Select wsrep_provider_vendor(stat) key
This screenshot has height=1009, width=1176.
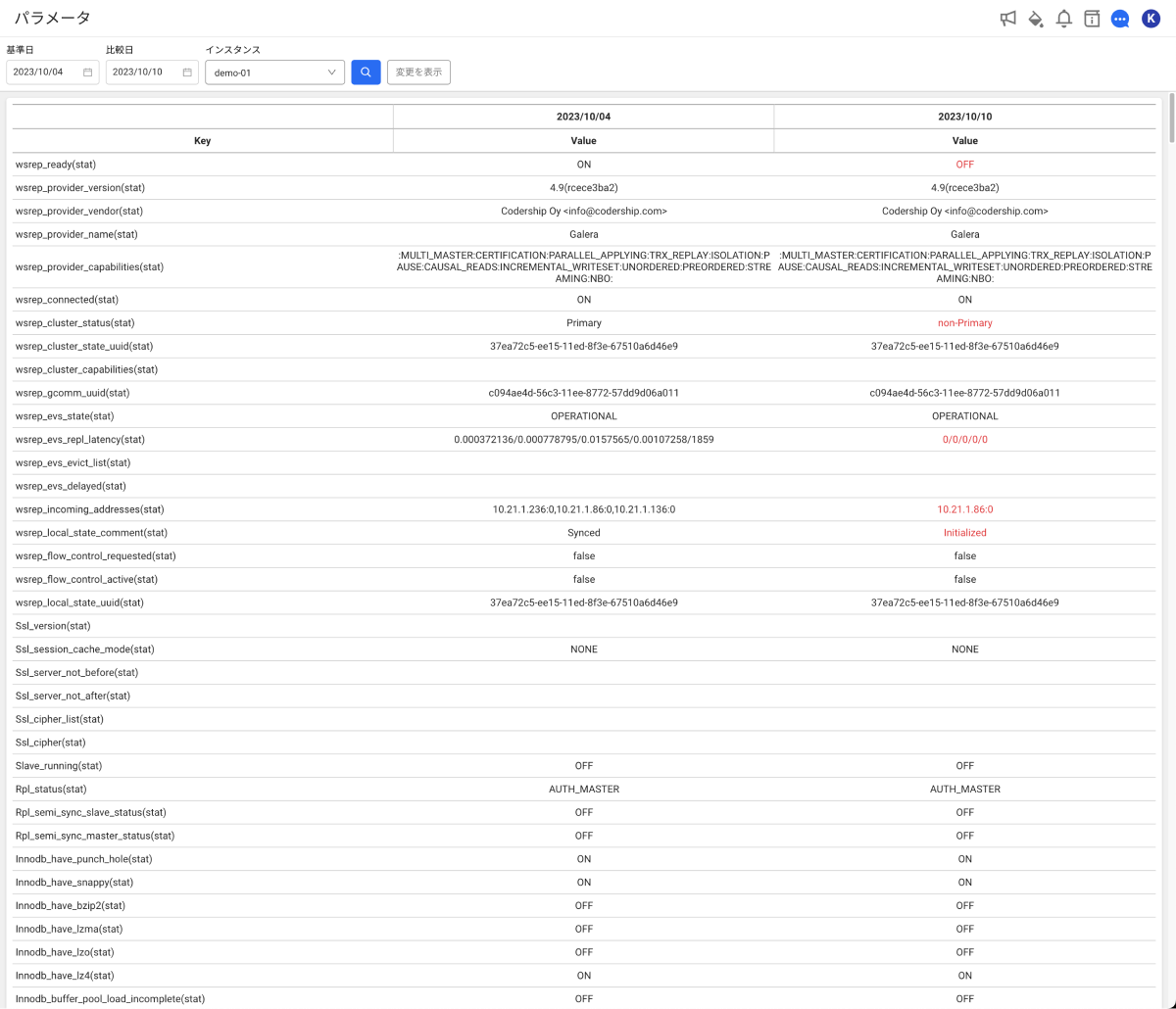click(x=79, y=212)
